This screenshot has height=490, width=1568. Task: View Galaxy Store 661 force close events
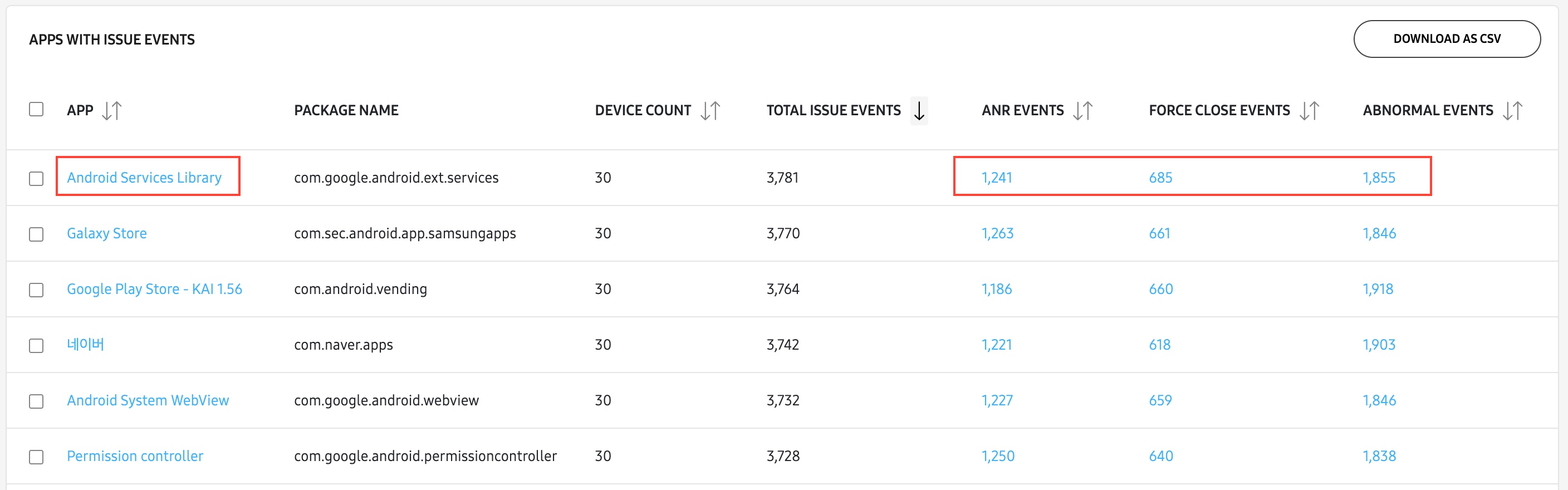click(x=1159, y=233)
